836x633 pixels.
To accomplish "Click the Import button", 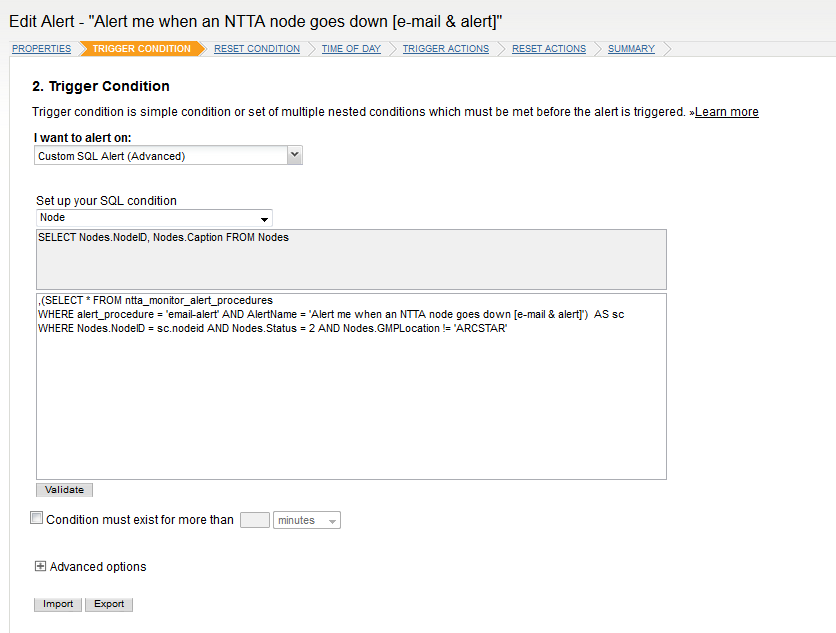I will (58, 604).
